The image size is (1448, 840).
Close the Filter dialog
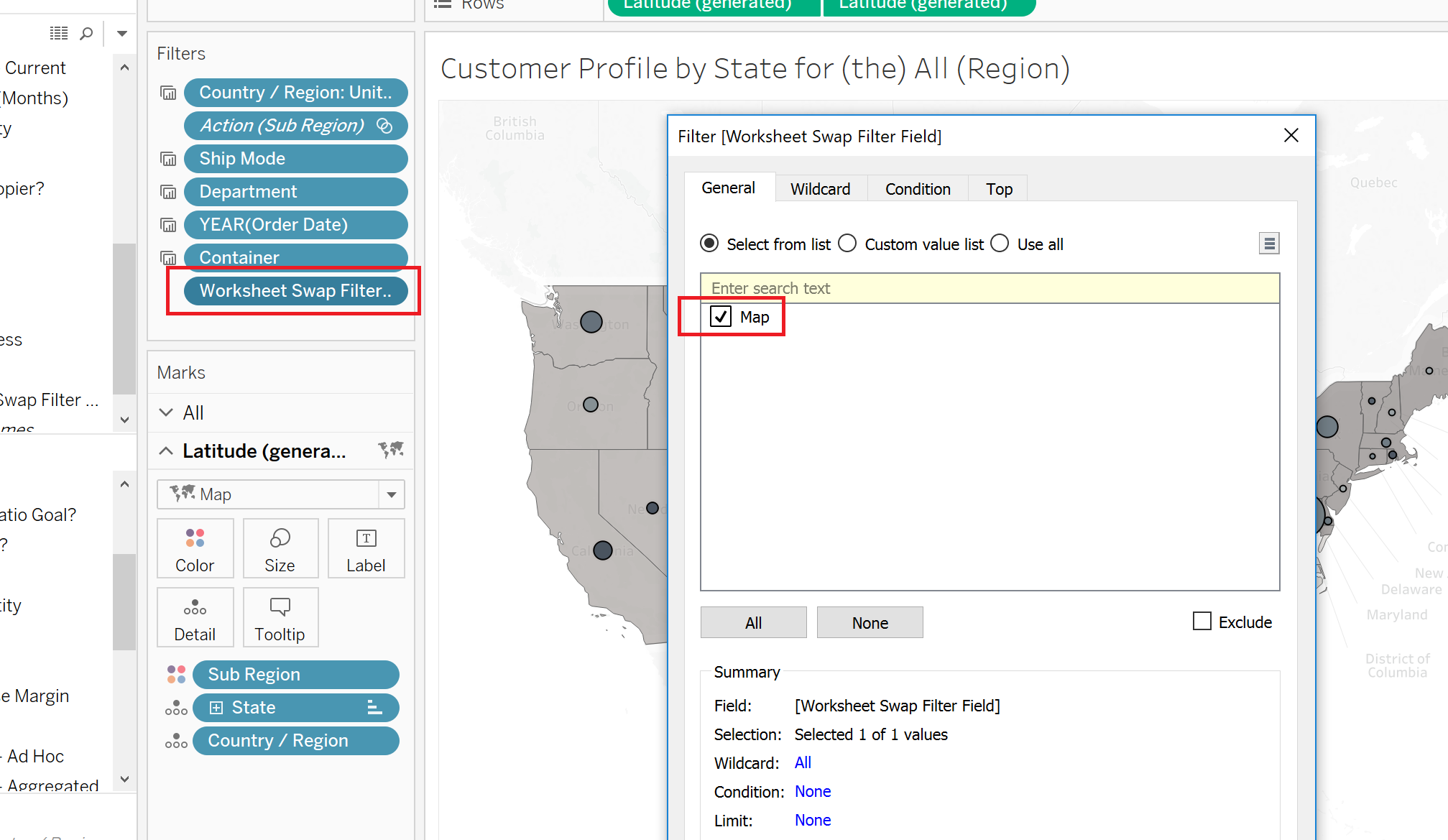1291,136
